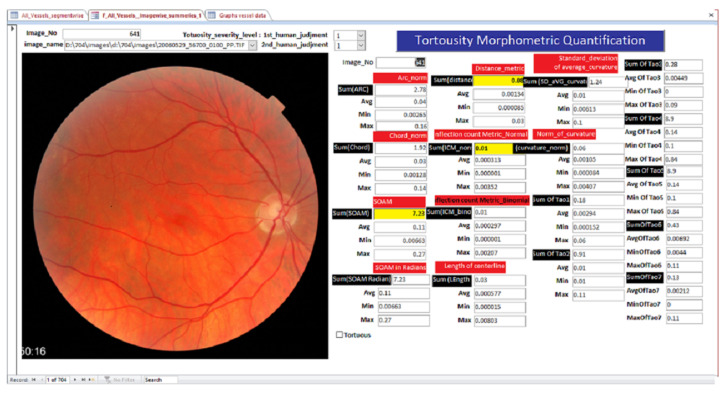
Task: Click the record Search box
Action: pos(160,380)
